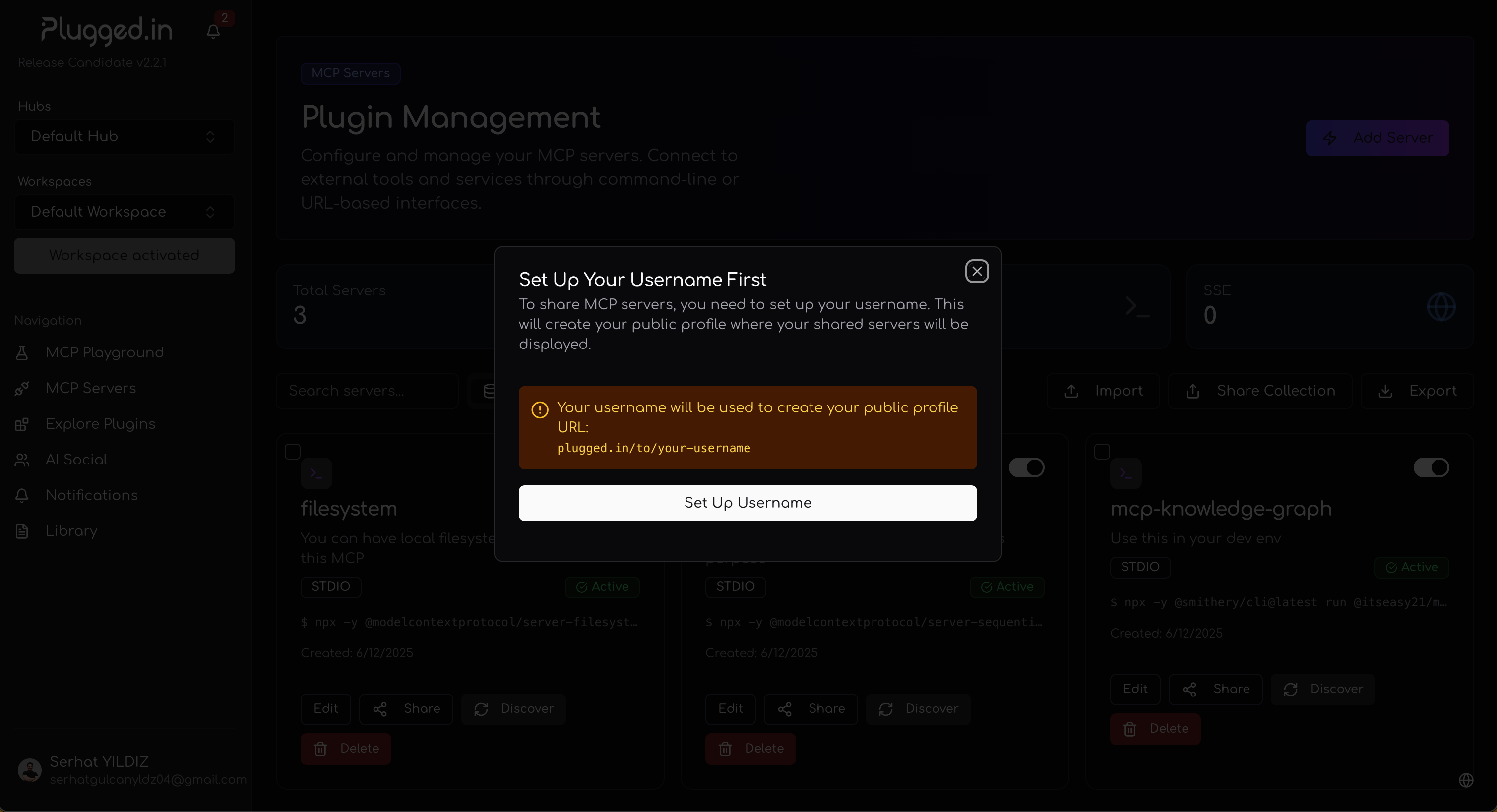Check the filesystem server card checkbox
The image size is (1497, 812).
click(292, 451)
